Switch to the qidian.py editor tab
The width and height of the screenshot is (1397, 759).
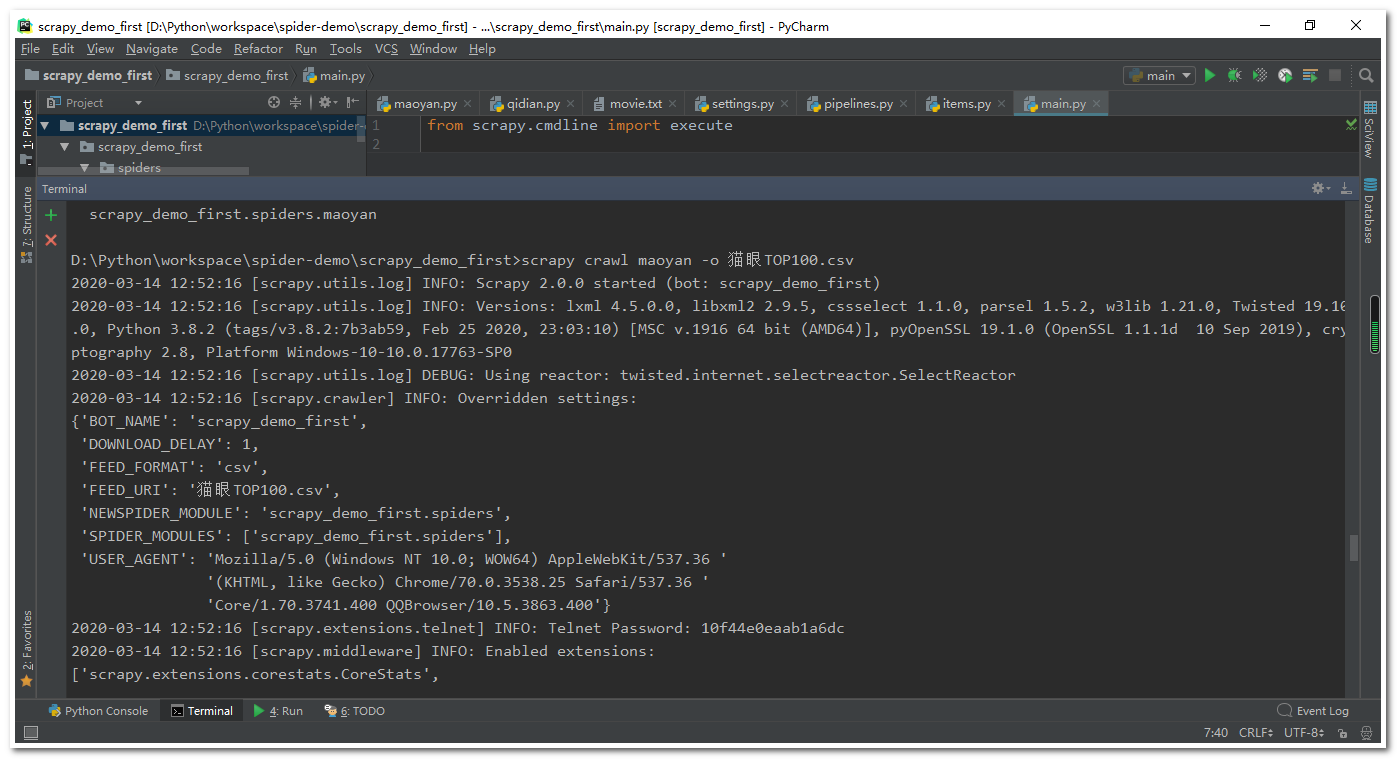[534, 104]
